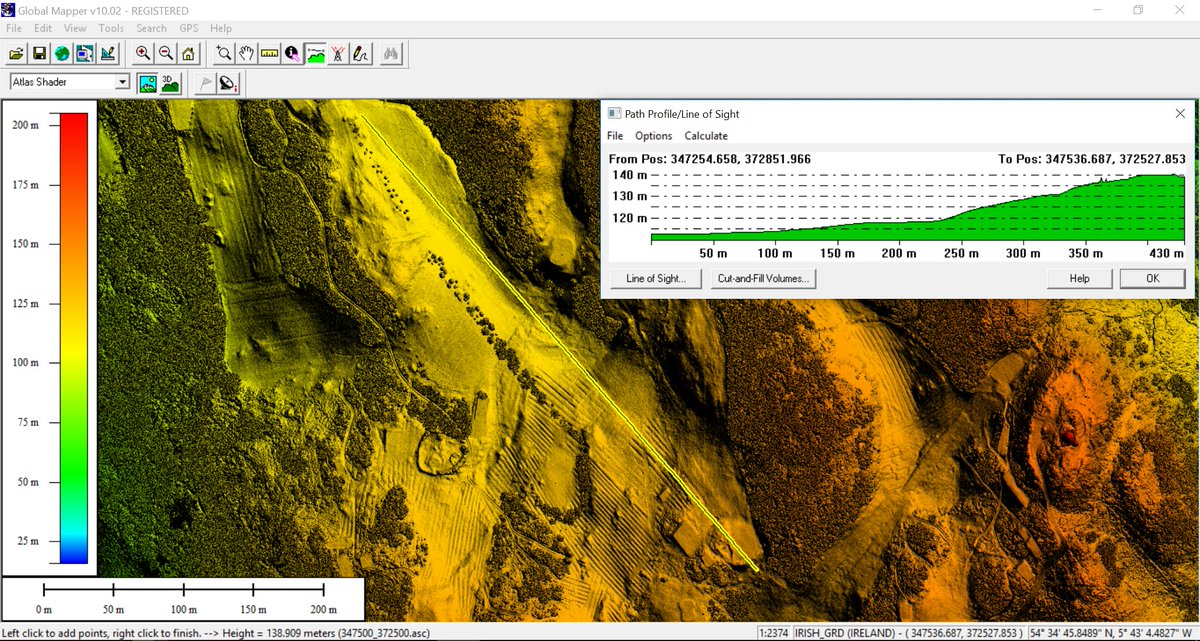Open the Path Profile Calculate menu
Image resolution: width=1200 pixels, height=641 pixels.
[x=706, y=136]
